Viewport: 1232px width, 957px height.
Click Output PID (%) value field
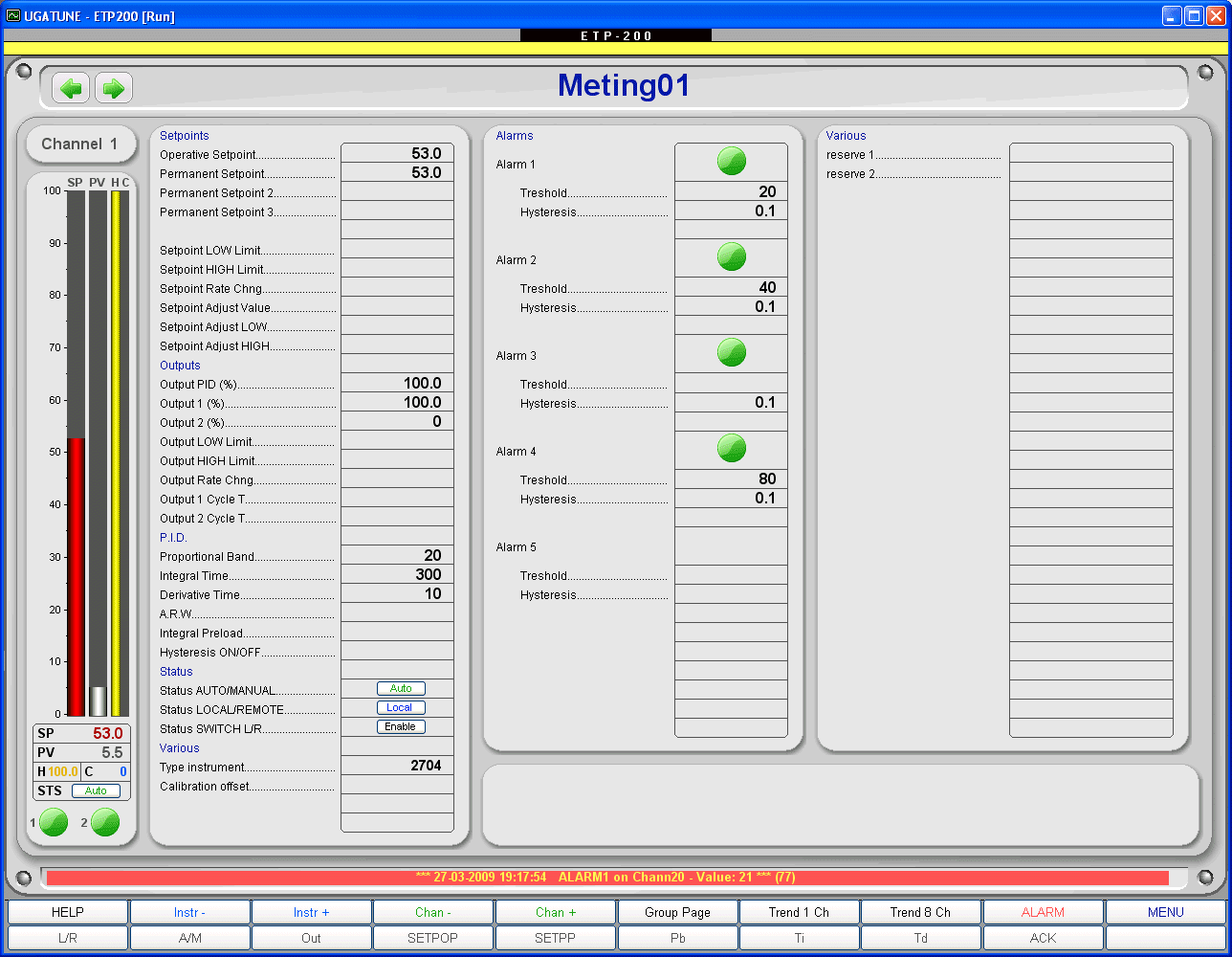tap(397, 383)
